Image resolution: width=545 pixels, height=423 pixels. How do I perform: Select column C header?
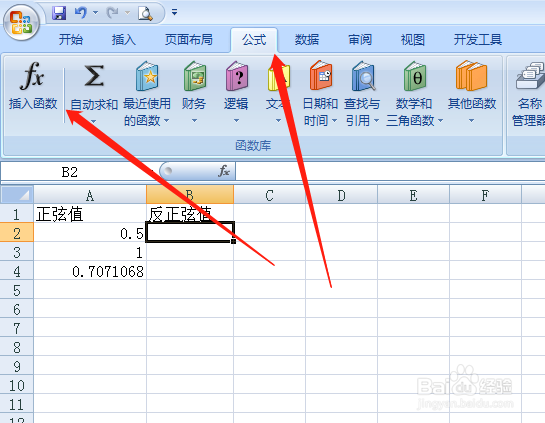coord(269,195)
